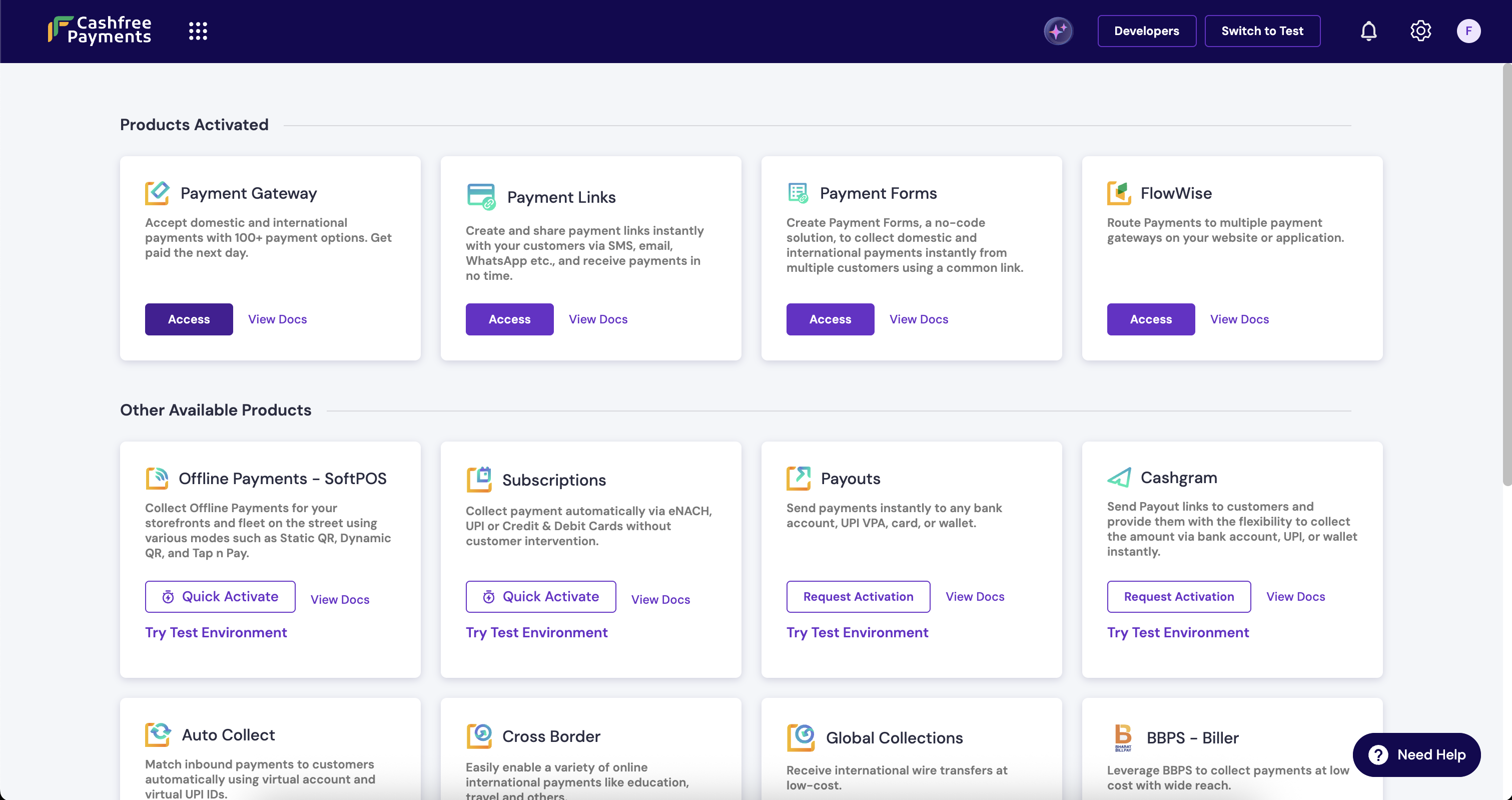1512x800 pixels.
Task: Open the notifications bell
Action: pos(1368,31)
